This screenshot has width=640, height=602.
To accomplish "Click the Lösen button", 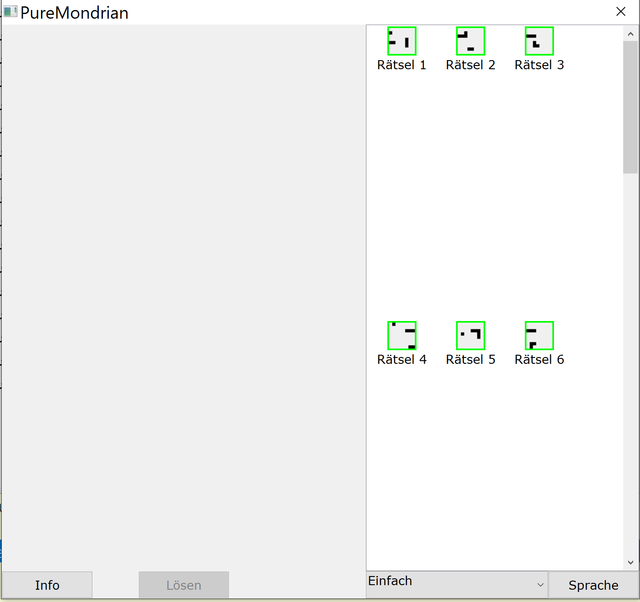I will coord(184,585).
